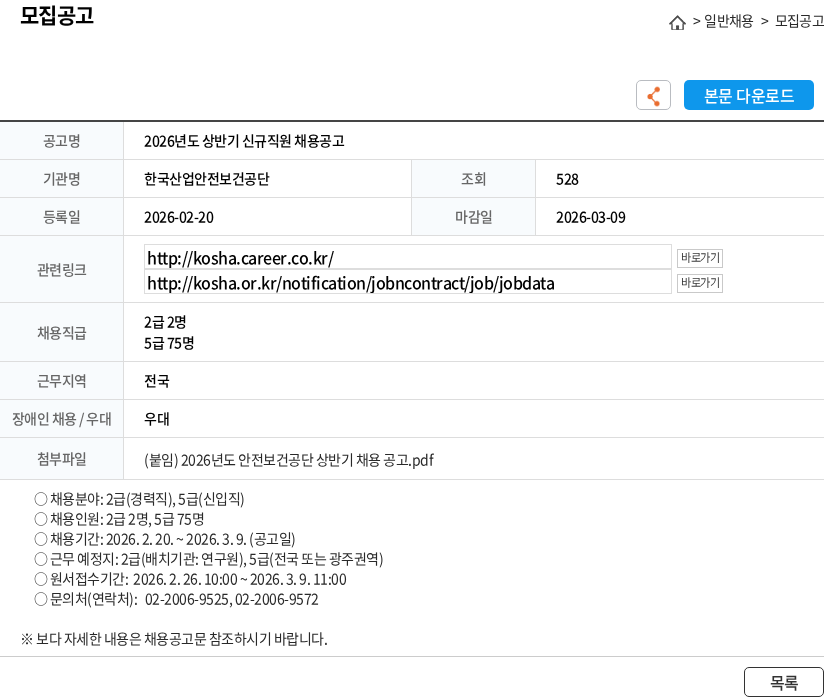Click the 문의처(연락처) phone numbers line
This screenshot has height=697, width=824.
(x=177, y=599)
